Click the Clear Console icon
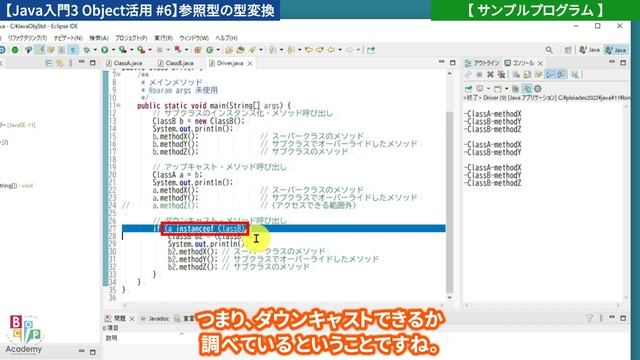Viewport: 640px width, 360px height. (x=516, y=74)
